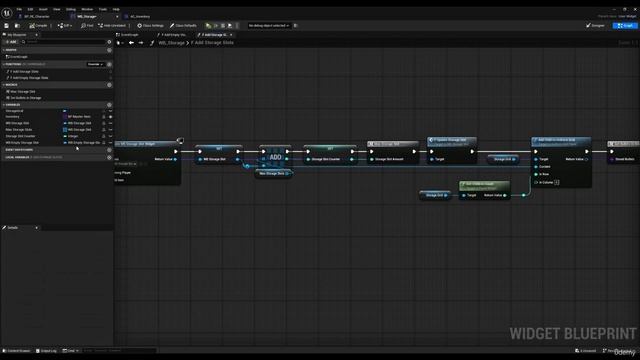This screenshot has width=640, height=360.
Task: Select Max Storage Slot macro
Action: tap(22, 92)
